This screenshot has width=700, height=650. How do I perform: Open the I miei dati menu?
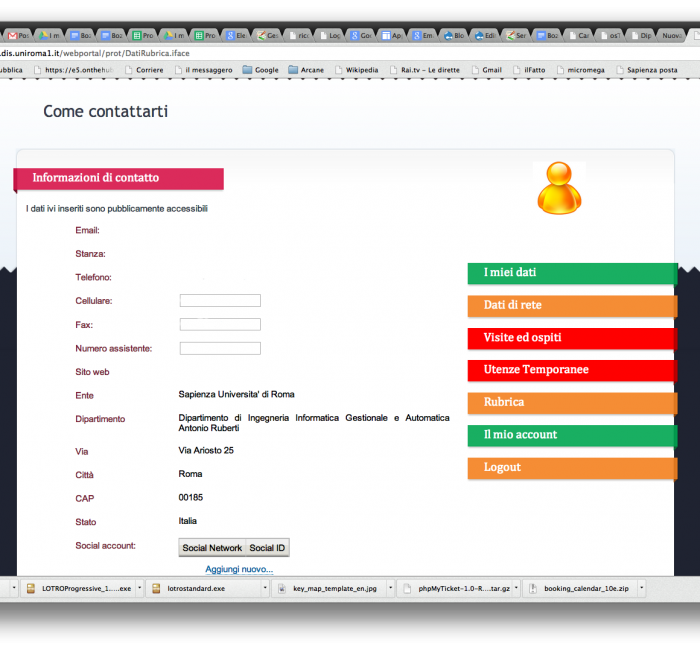572,272
